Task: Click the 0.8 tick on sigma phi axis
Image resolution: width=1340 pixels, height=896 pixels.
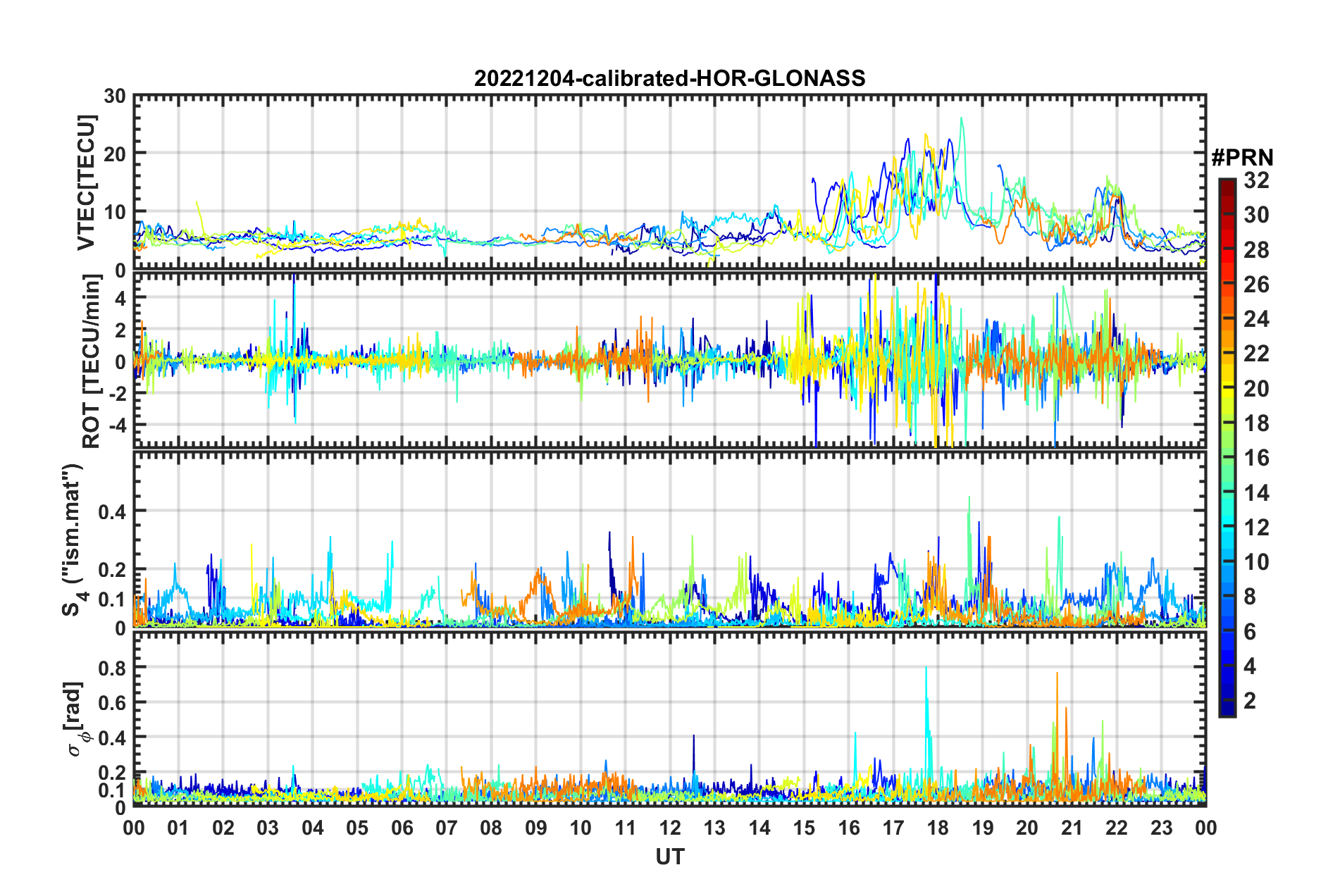Action: [x=111, y=667]
